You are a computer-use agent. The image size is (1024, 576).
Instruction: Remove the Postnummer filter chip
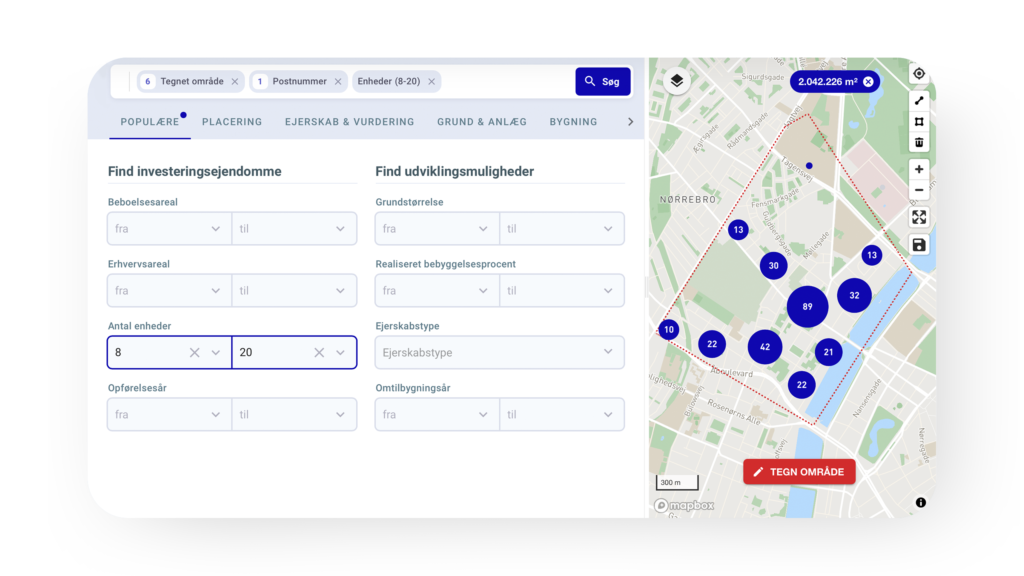pos(338,82)
